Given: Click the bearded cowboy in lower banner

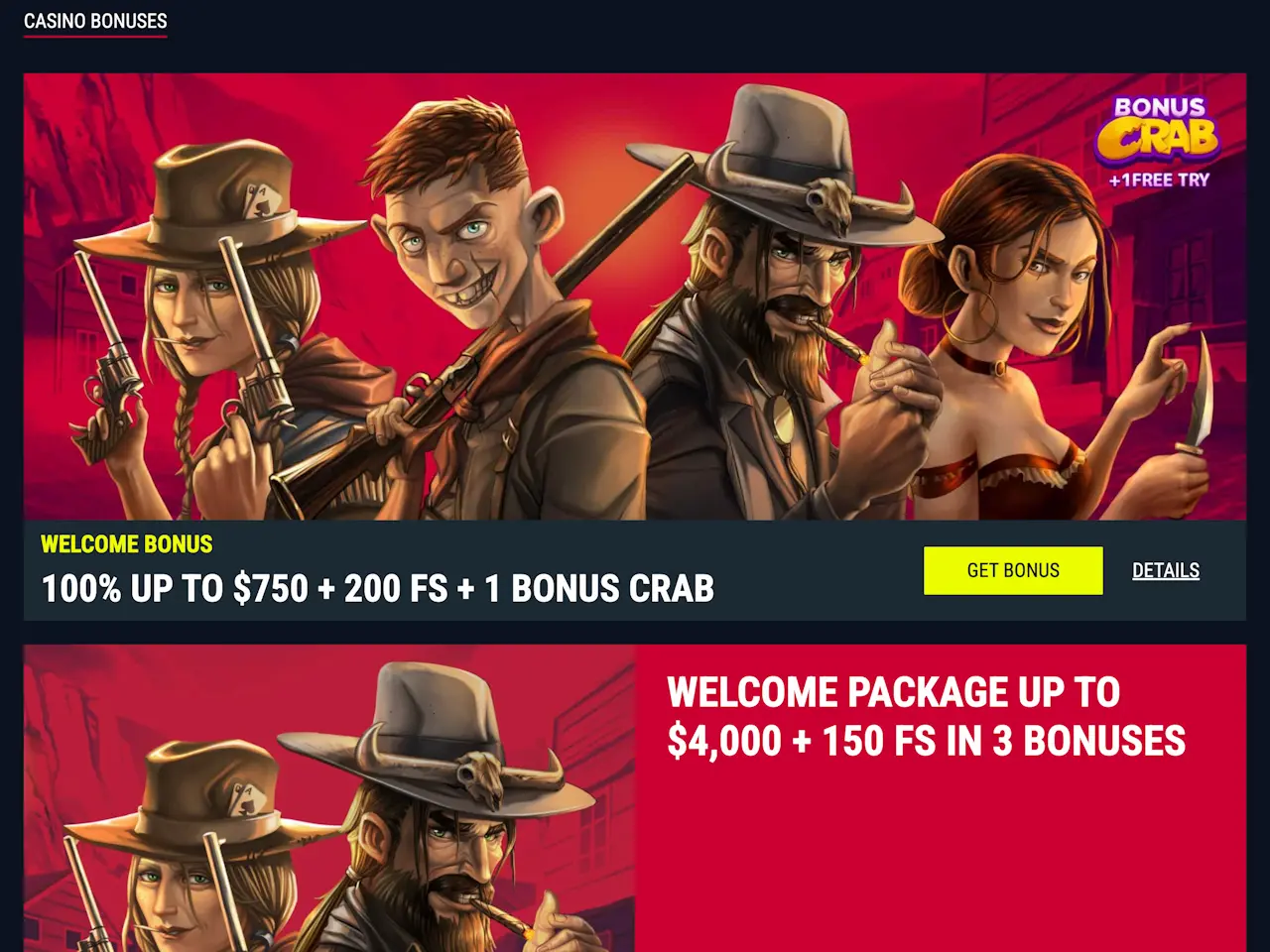Looking at the screenshot, I should pos(437,808).
